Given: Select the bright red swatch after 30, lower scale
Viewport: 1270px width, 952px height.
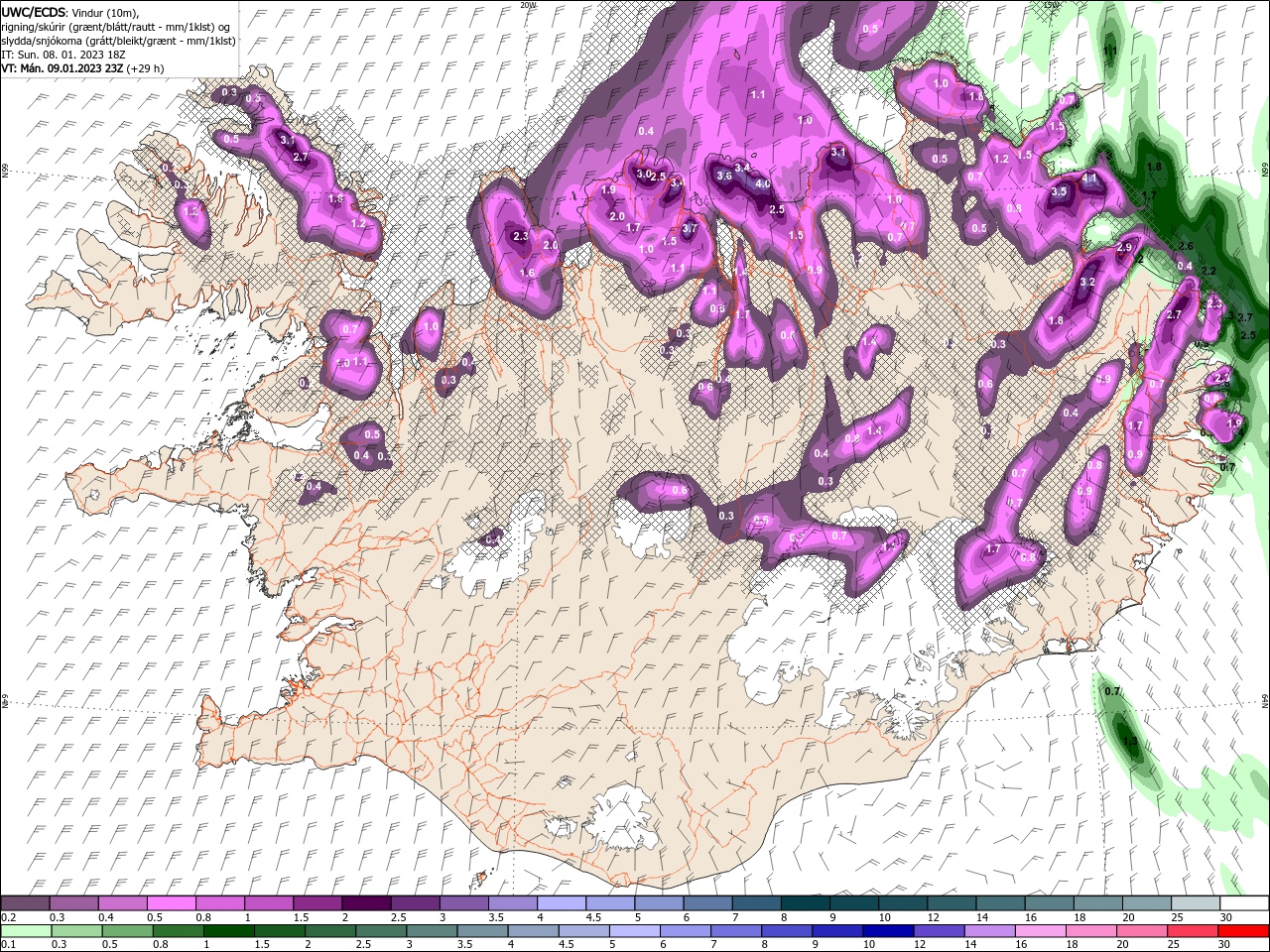Looking at the screenshot, I should [1242, 931].
